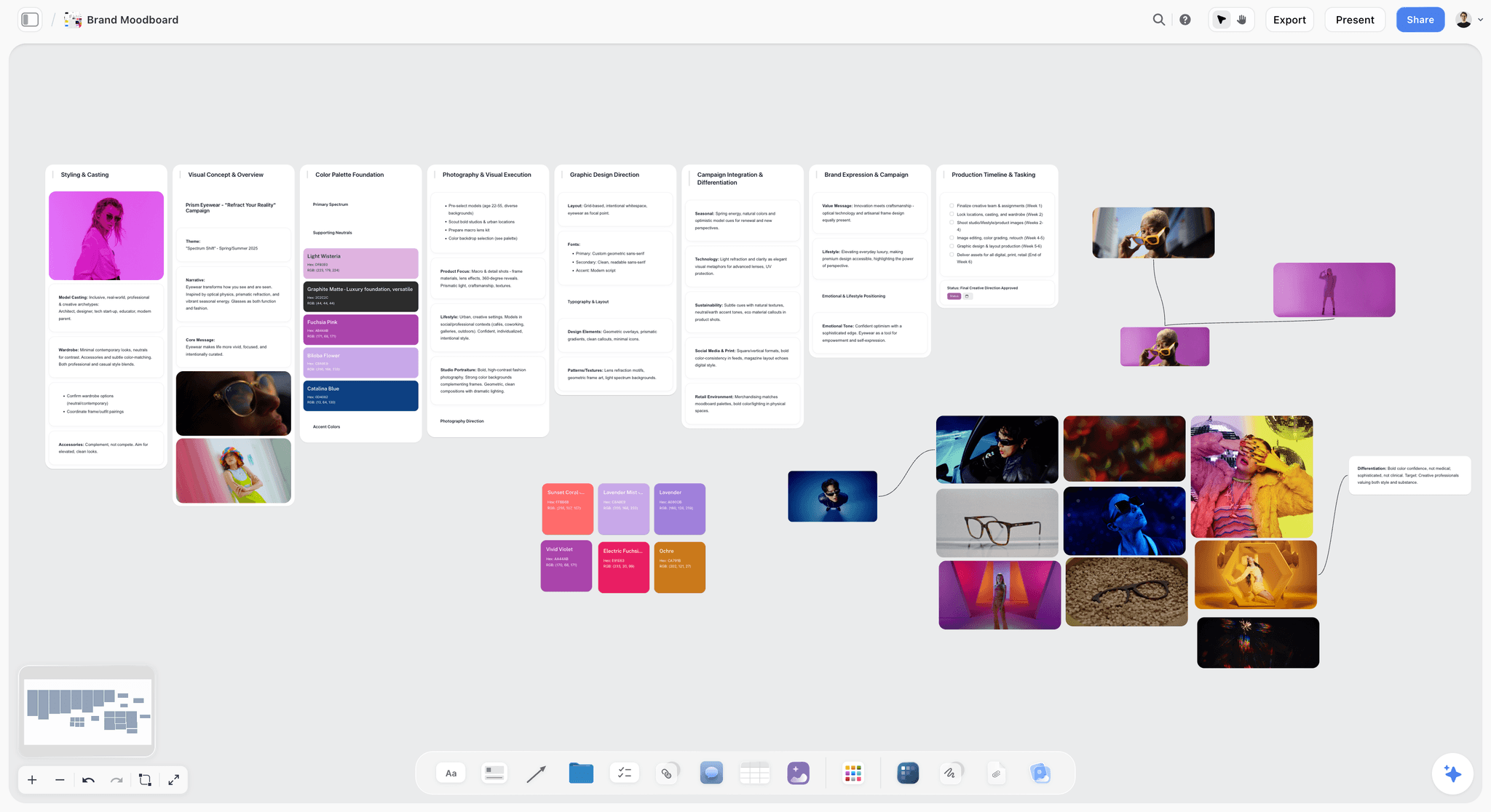Toggle the sidebar panel icon

click(30, 20)
